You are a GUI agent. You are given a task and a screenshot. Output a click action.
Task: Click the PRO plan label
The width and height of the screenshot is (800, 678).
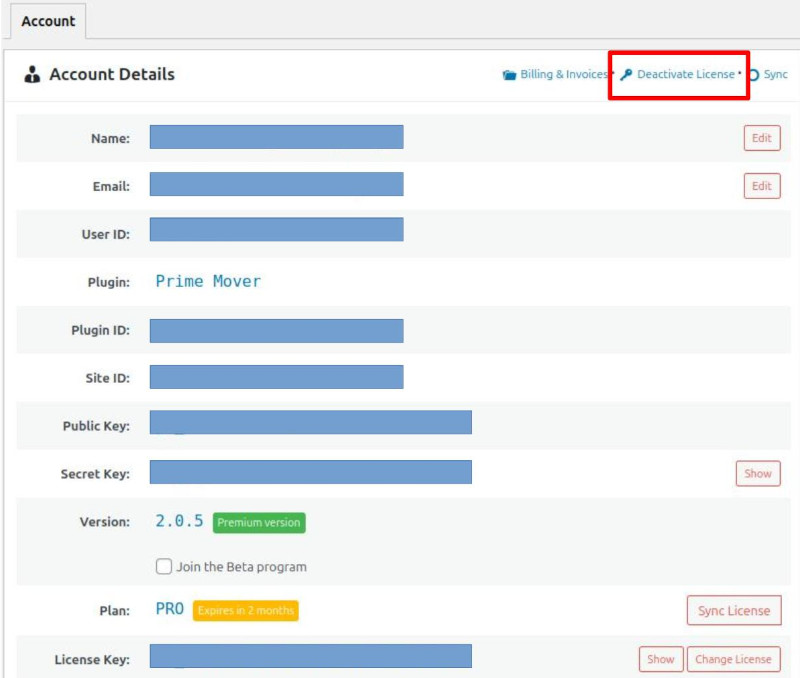pos(169,609)
